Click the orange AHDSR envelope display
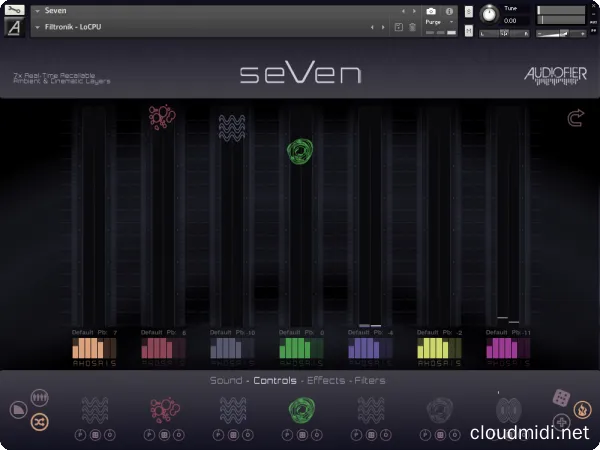 point(94,348)
